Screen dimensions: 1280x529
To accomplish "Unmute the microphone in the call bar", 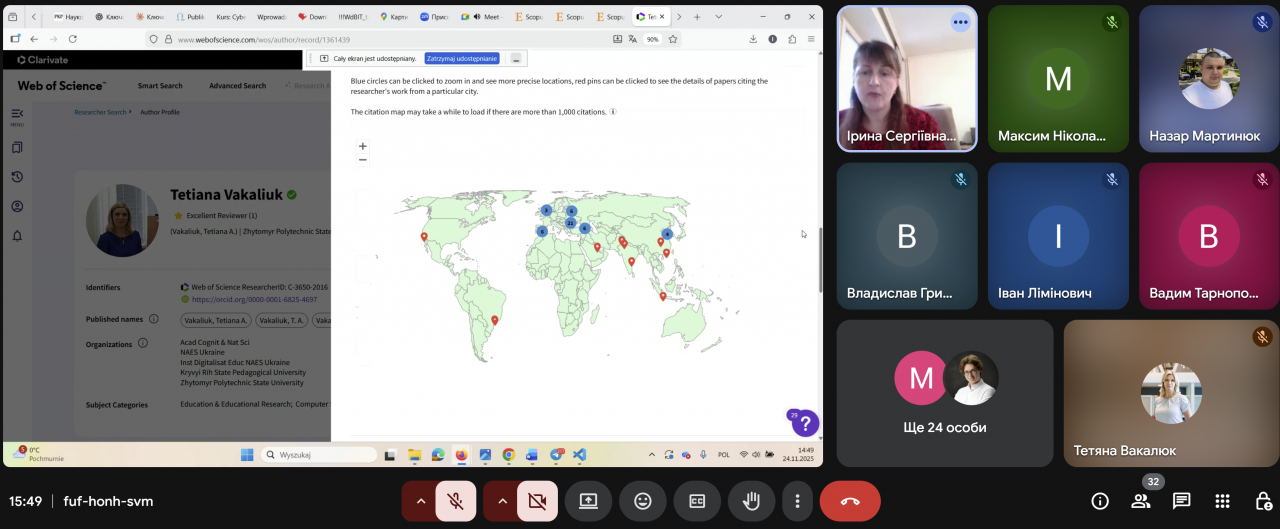I will 456,501.
